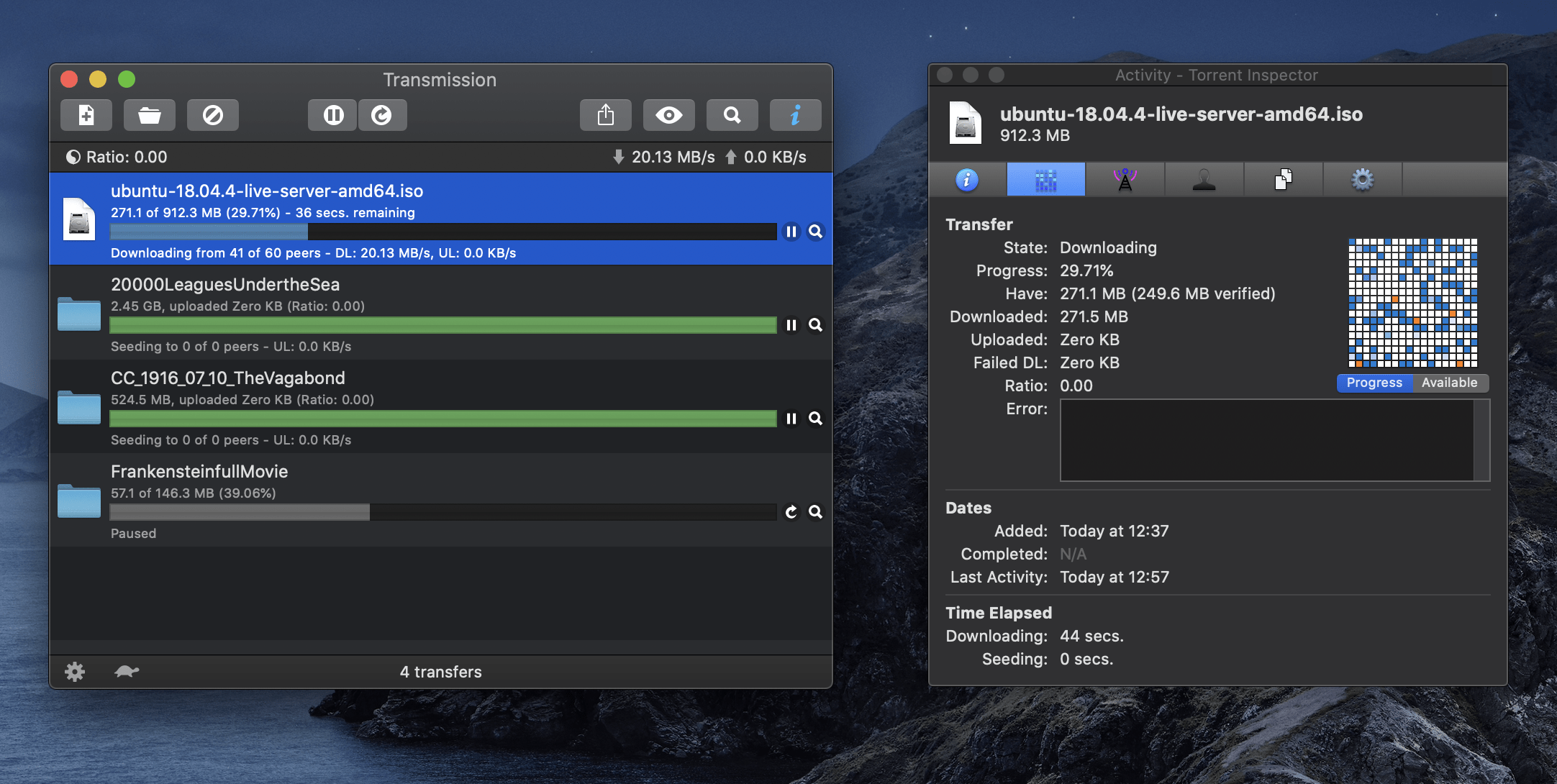Viewport: 1557px width, 784px height.
Task: Quick Look the selected torrent with the eye icon
Action: tap(669, 114)
